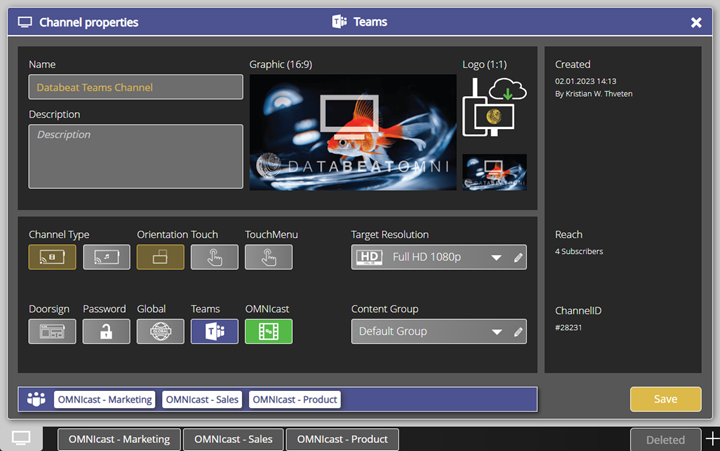Open the Target Resolution dropdown arrow
Image resolution: width=720 pixels, height=451 pixels.
tap(496, 258)
